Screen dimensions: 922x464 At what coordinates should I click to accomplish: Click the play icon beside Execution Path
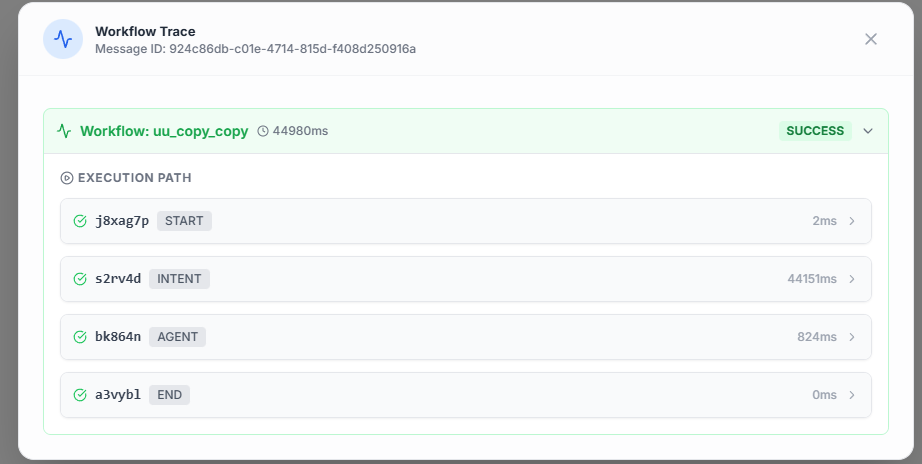67,178
